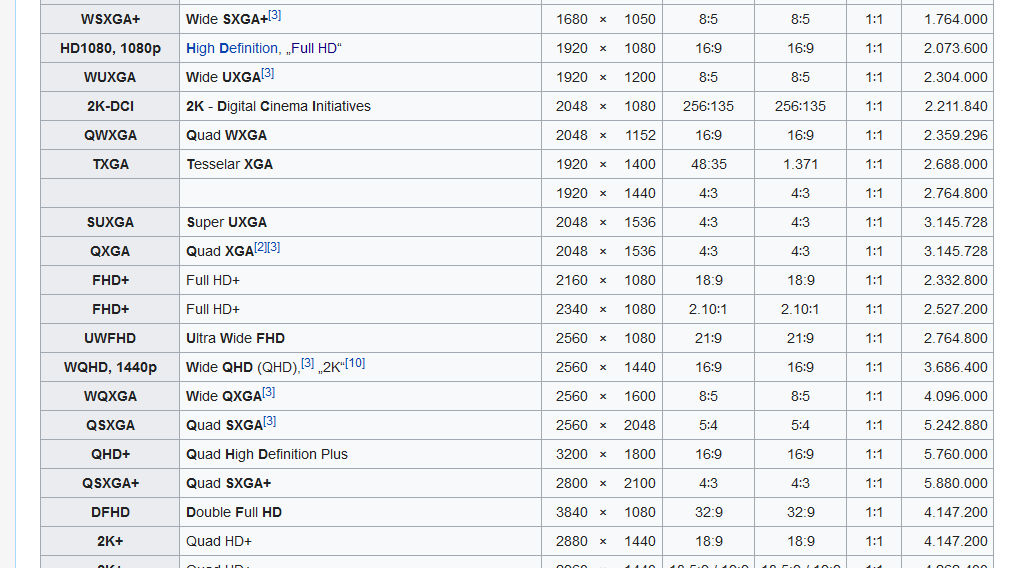This screenshot has height=568, width=1010.
Task: Select the QWXGA row label
Action: pyautogui.click(x=110, y=135)
